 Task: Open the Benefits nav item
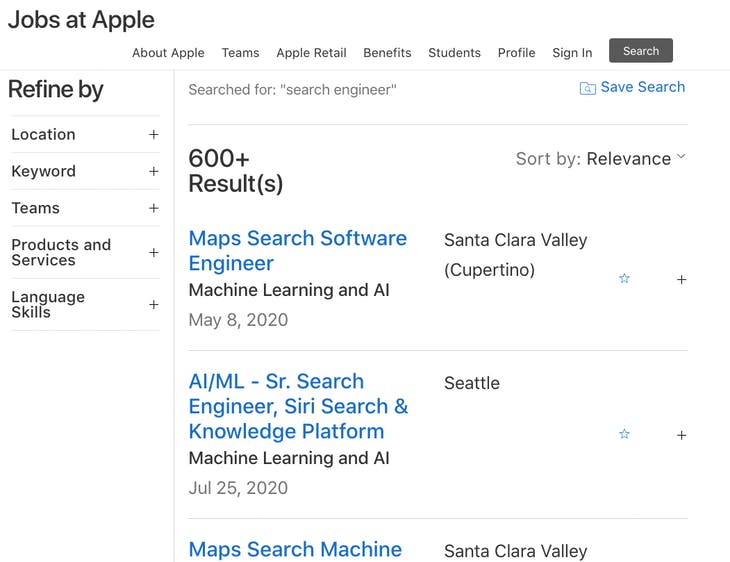(387, 53)
